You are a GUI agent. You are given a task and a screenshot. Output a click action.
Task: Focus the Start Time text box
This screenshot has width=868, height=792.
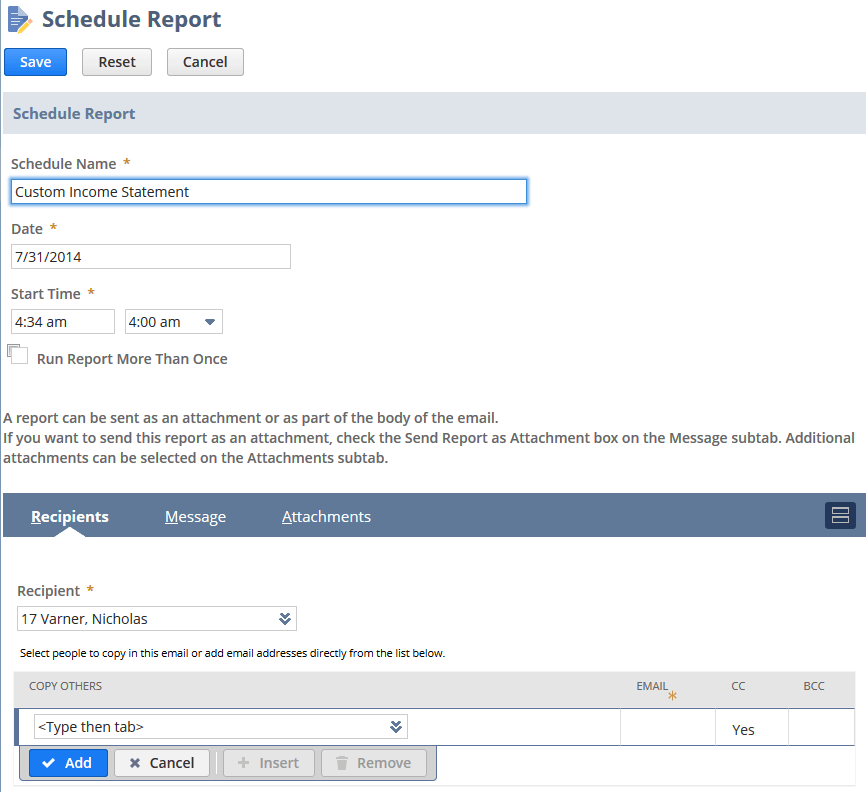[x=63, y=322]
